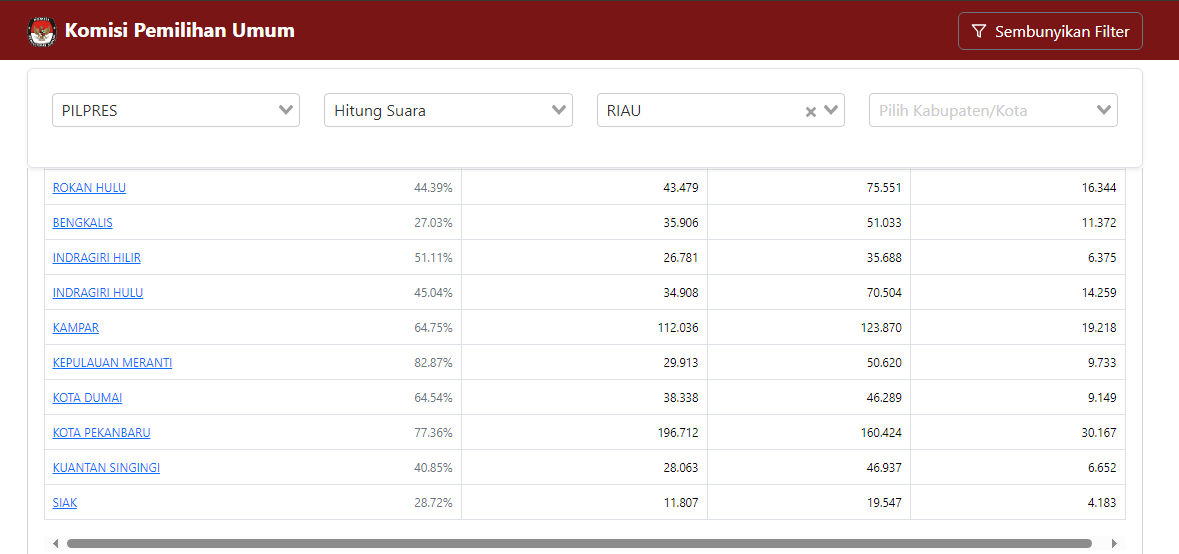Image resolution: width=1179 pixels, height=554 pixels.
Task: Click the 64.54% value for Kota Dumai
Action: (433, 398)
